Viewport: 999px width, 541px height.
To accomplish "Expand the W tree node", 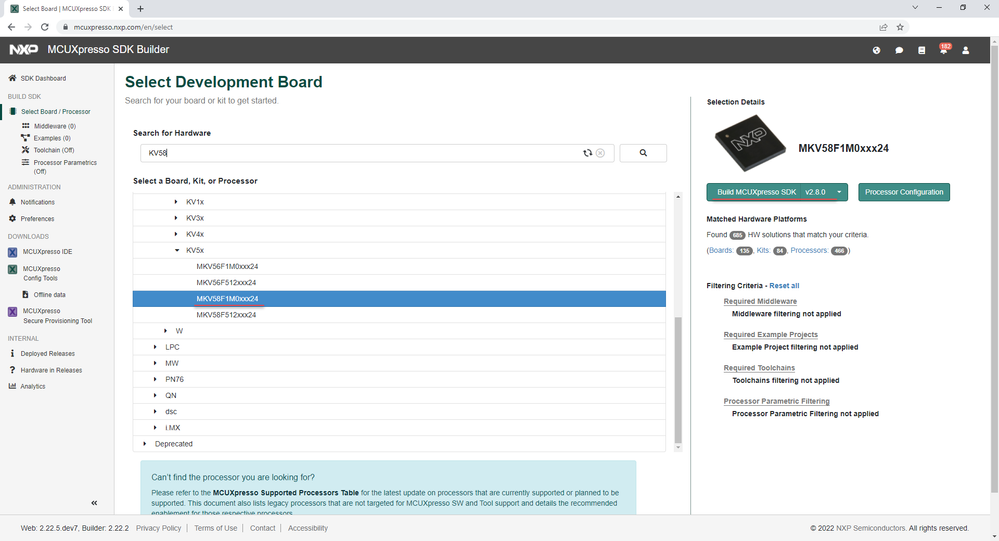I will click(166, 331).
